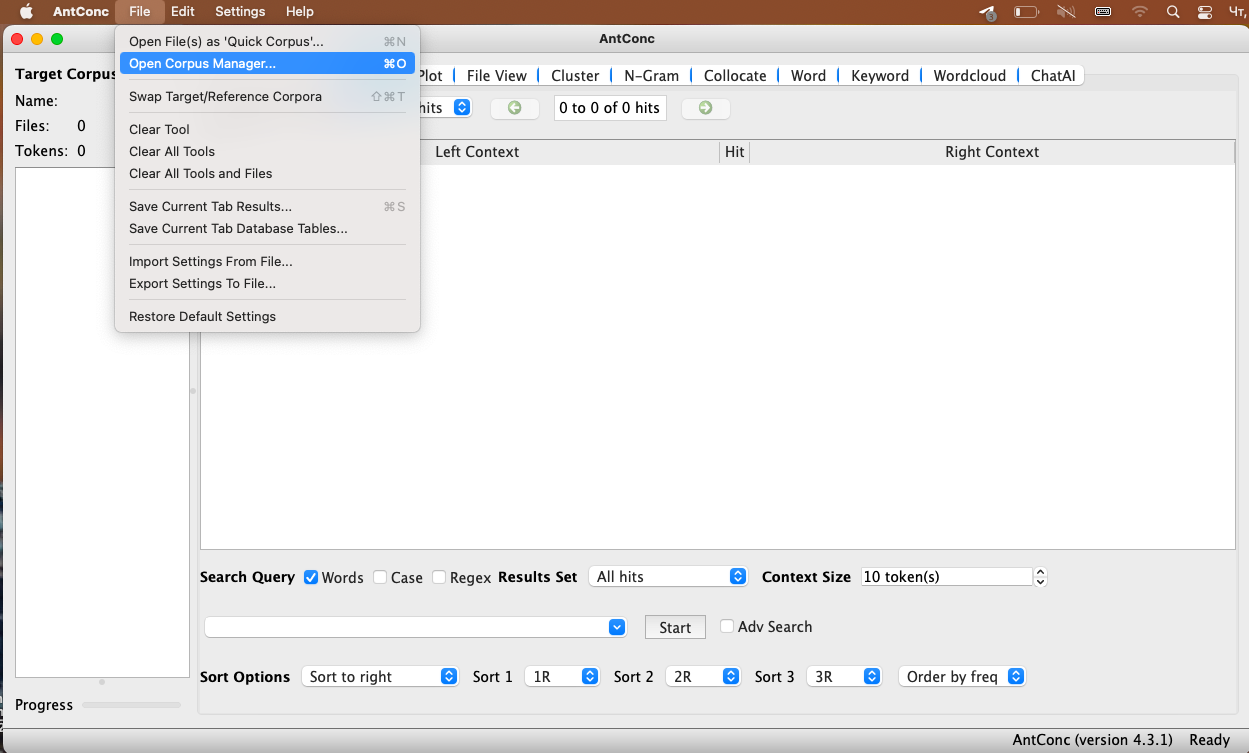This screenshot has width=1249, height=753.
Task: Choose Open Corpus Manager menu item
Action: (x=267, y=63)
